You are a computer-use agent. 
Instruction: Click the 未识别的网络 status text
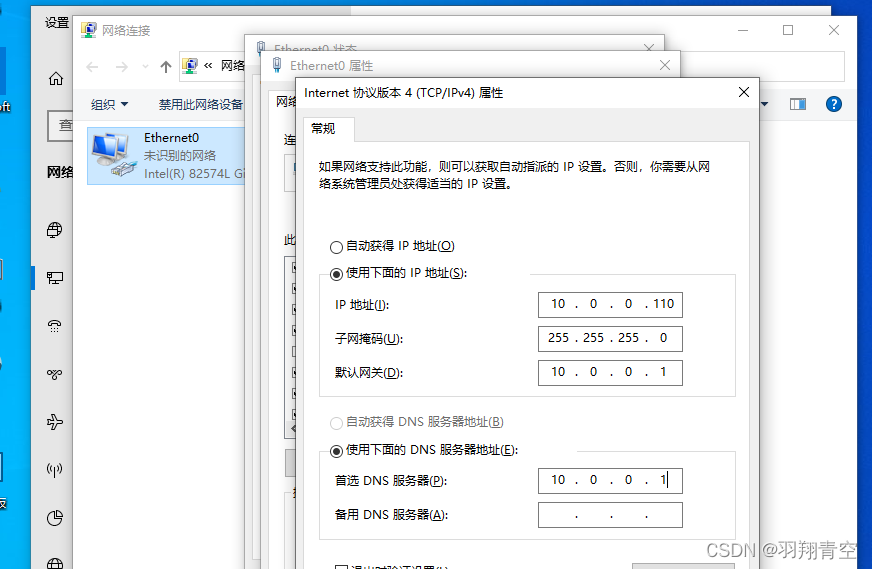point(180,156)
